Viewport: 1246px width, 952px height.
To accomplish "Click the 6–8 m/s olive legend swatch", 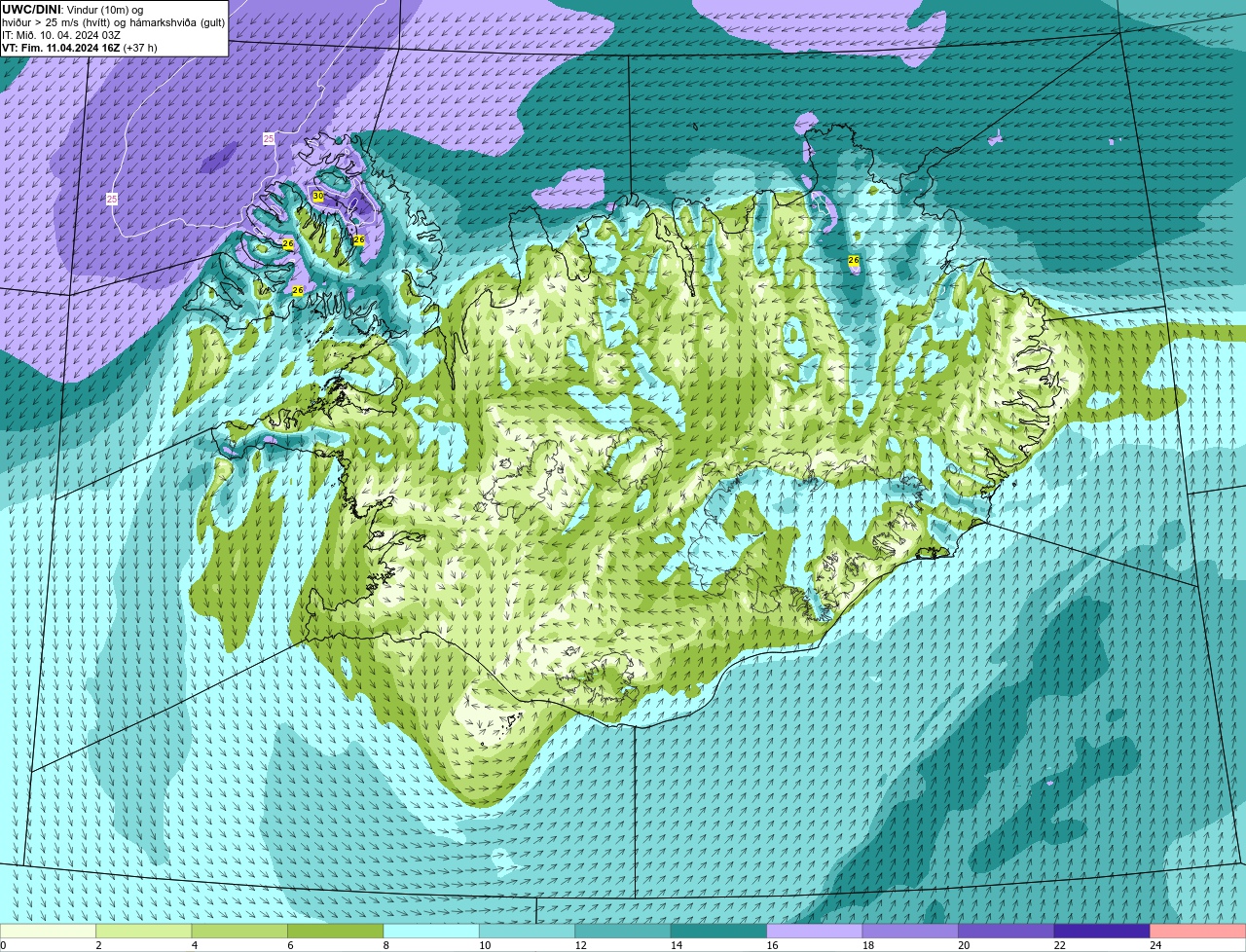I will (x=336, y=932).
